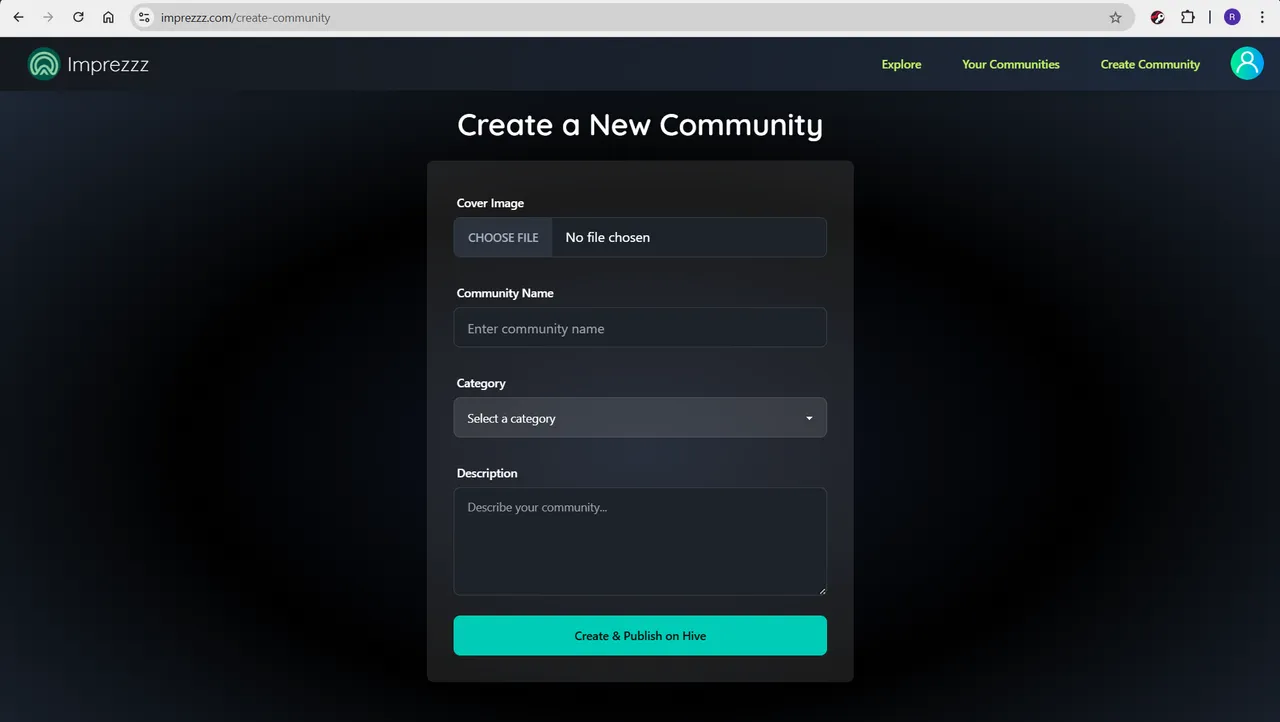Click the browser back arrow
Image resolution: width=1280 pixels, height=722 pixels.
18,17
